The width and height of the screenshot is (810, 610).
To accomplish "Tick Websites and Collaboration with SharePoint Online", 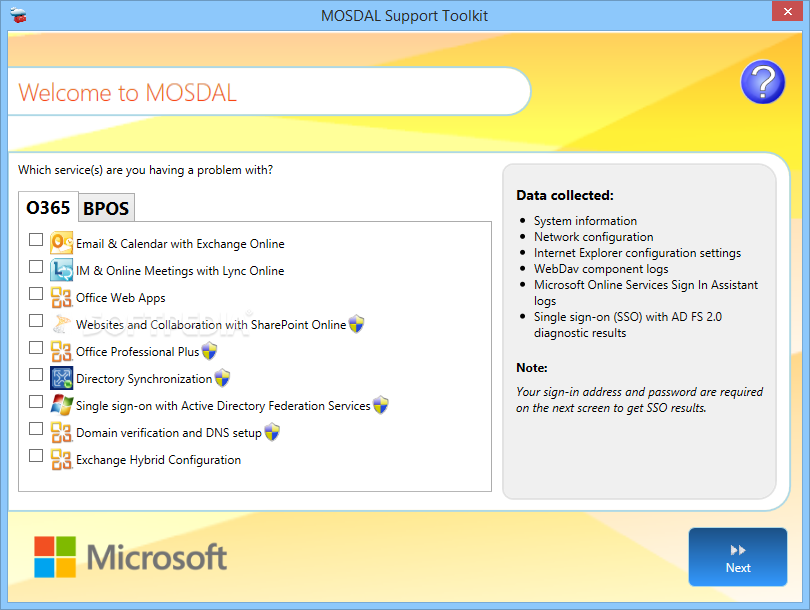I will [x=36, y=320].
